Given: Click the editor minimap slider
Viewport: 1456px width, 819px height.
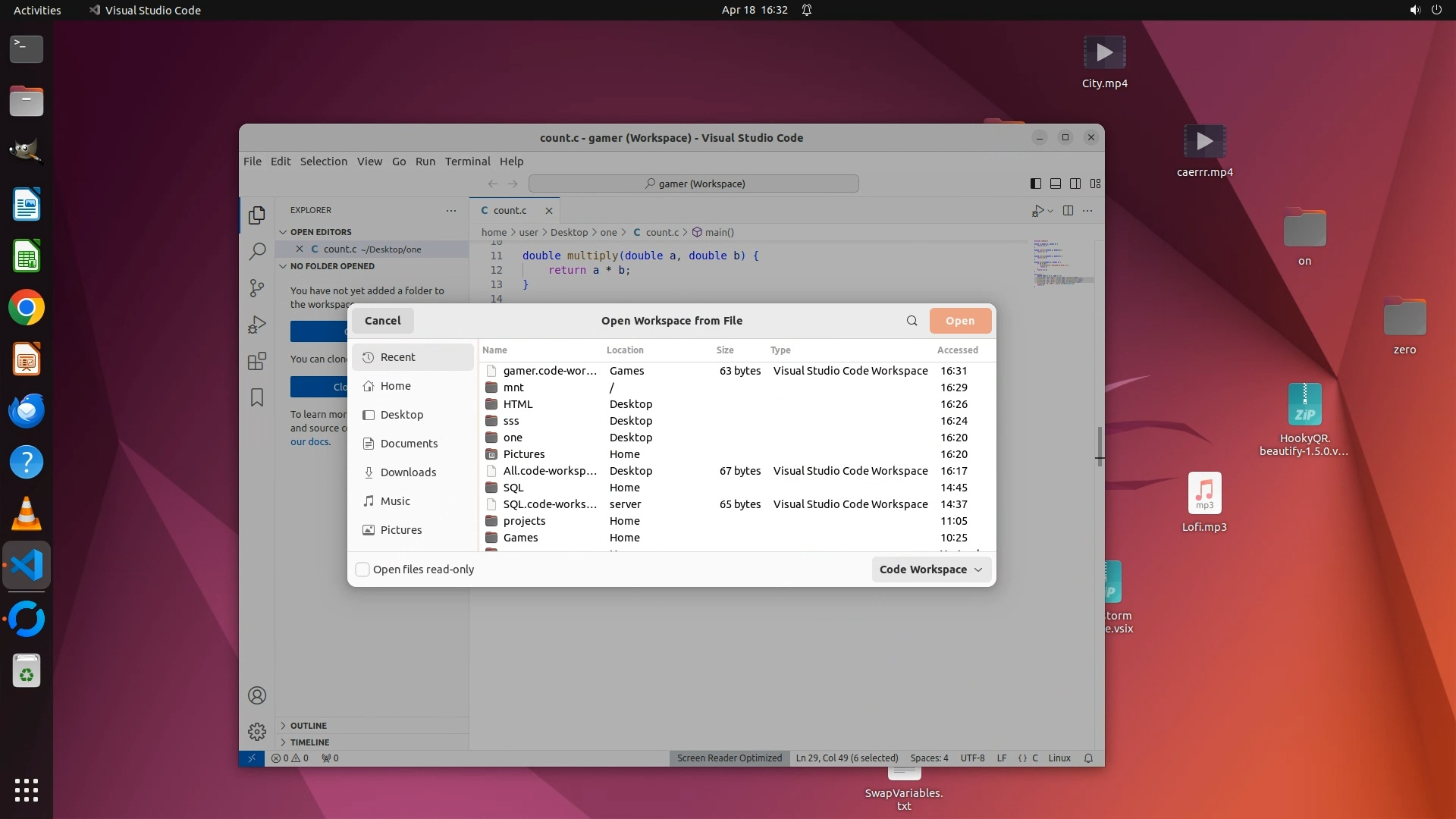Looking at the screenshot, I should tap(1065, 280).
